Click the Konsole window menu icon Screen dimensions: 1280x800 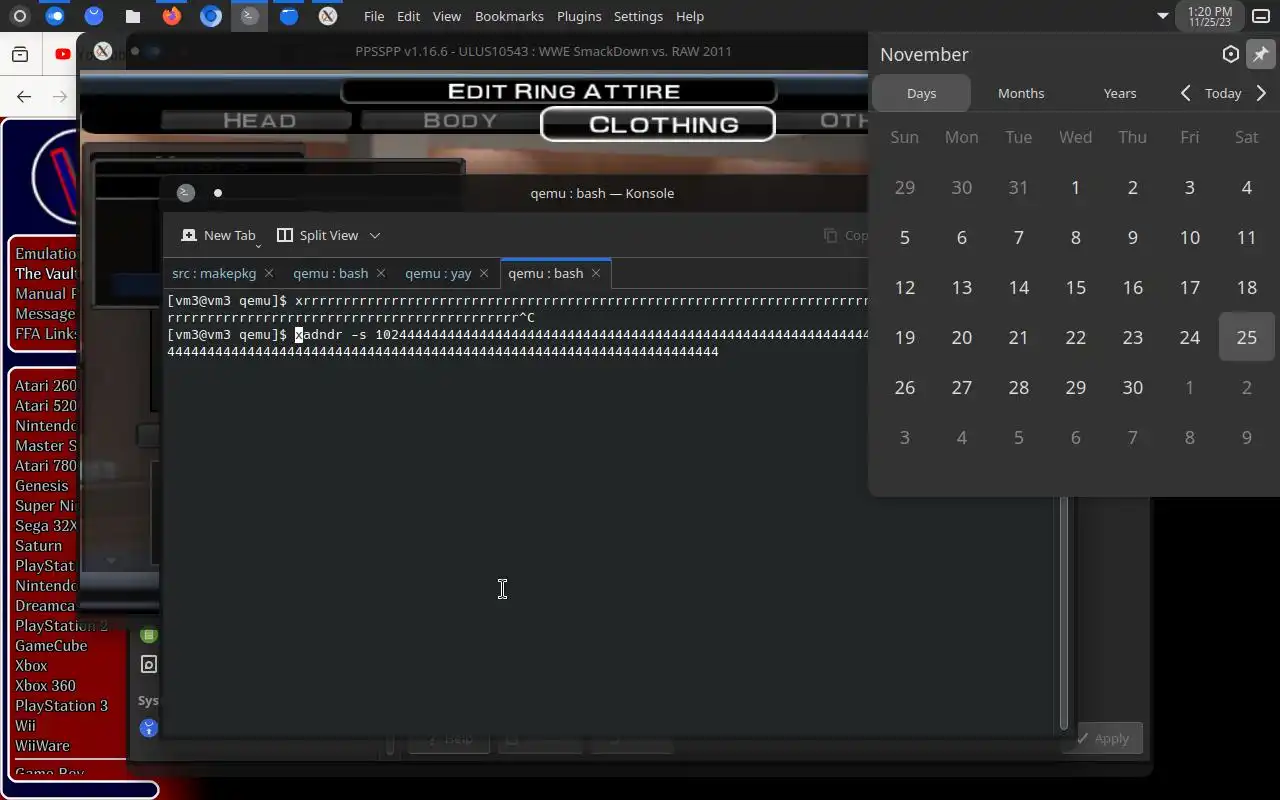tap(185, 193)
